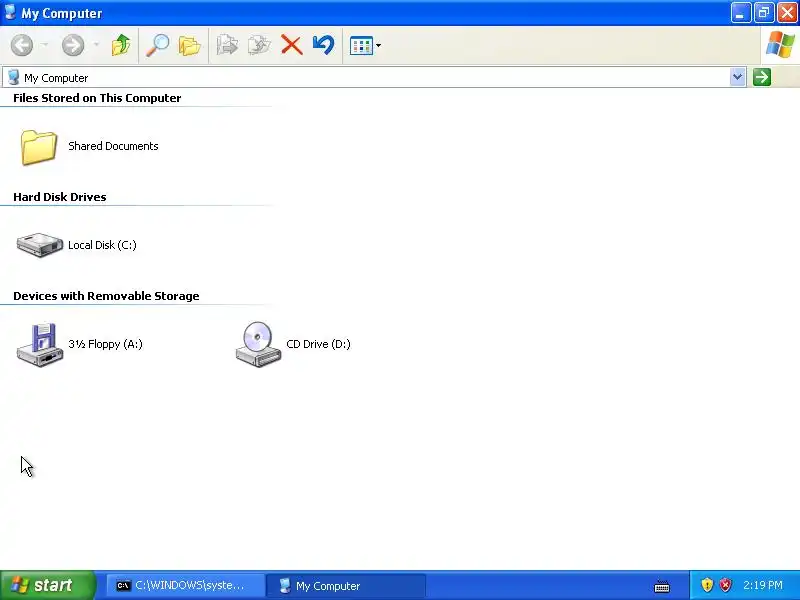Expand the address bar dropdown arrow
This screenshot has width=800, height=600.
tap(737, 77)
